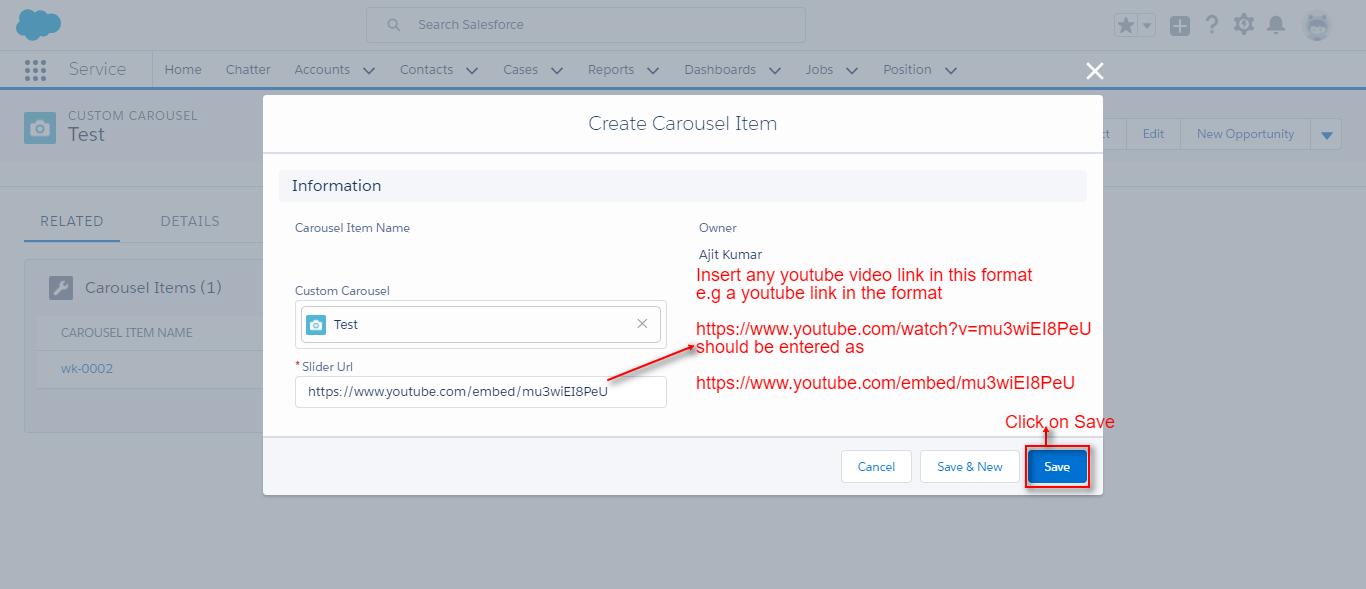The image size is (1366, 589).
Task: Open the New Opportunity dropdown arrow
Action: coord(1327,133)
